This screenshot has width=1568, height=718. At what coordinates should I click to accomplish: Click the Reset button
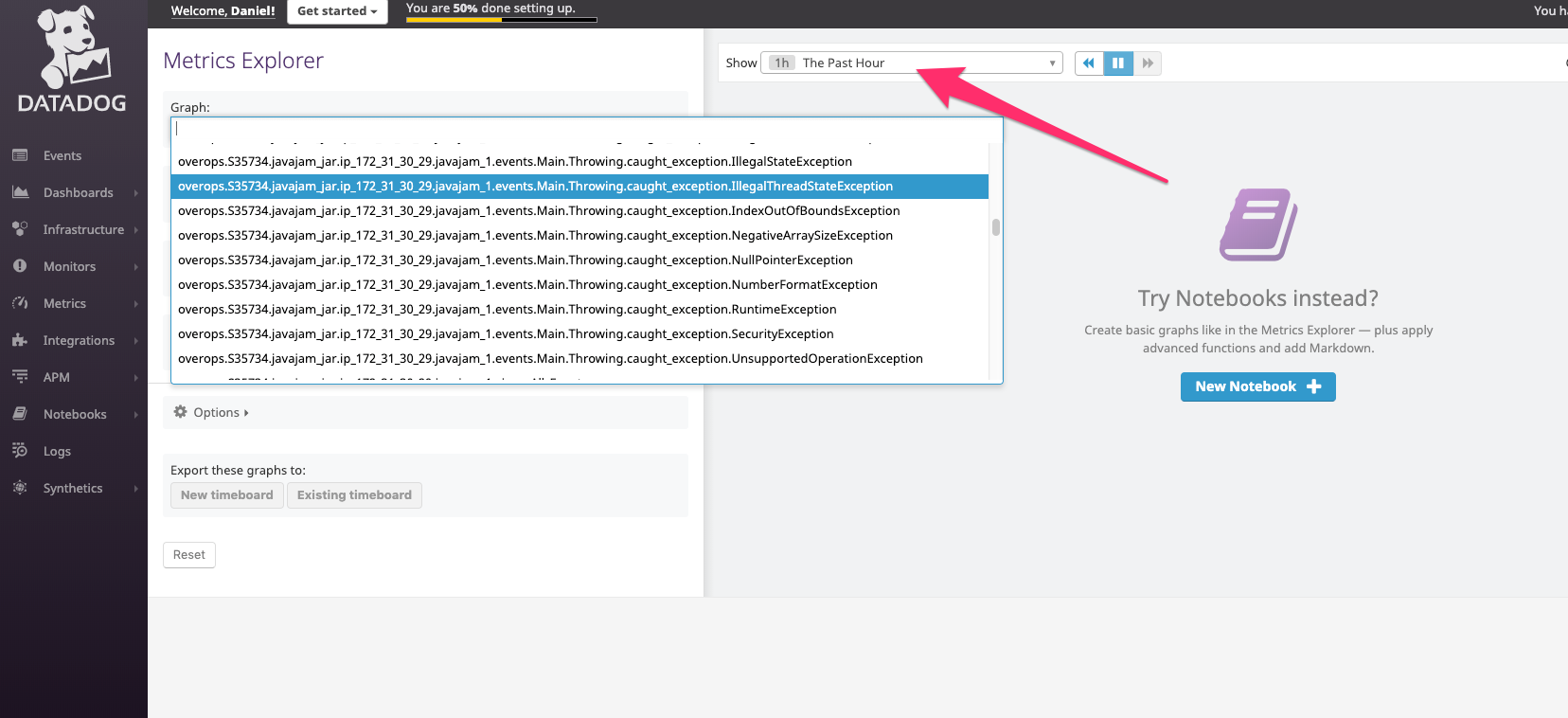point(189,555)
